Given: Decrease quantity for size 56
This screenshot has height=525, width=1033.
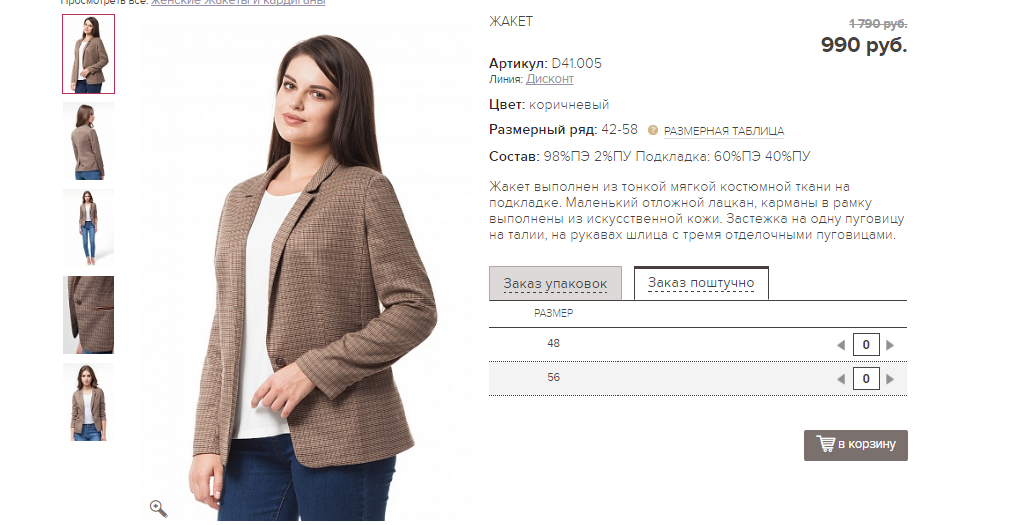Looking at the screenshot, I should (841, 379).
